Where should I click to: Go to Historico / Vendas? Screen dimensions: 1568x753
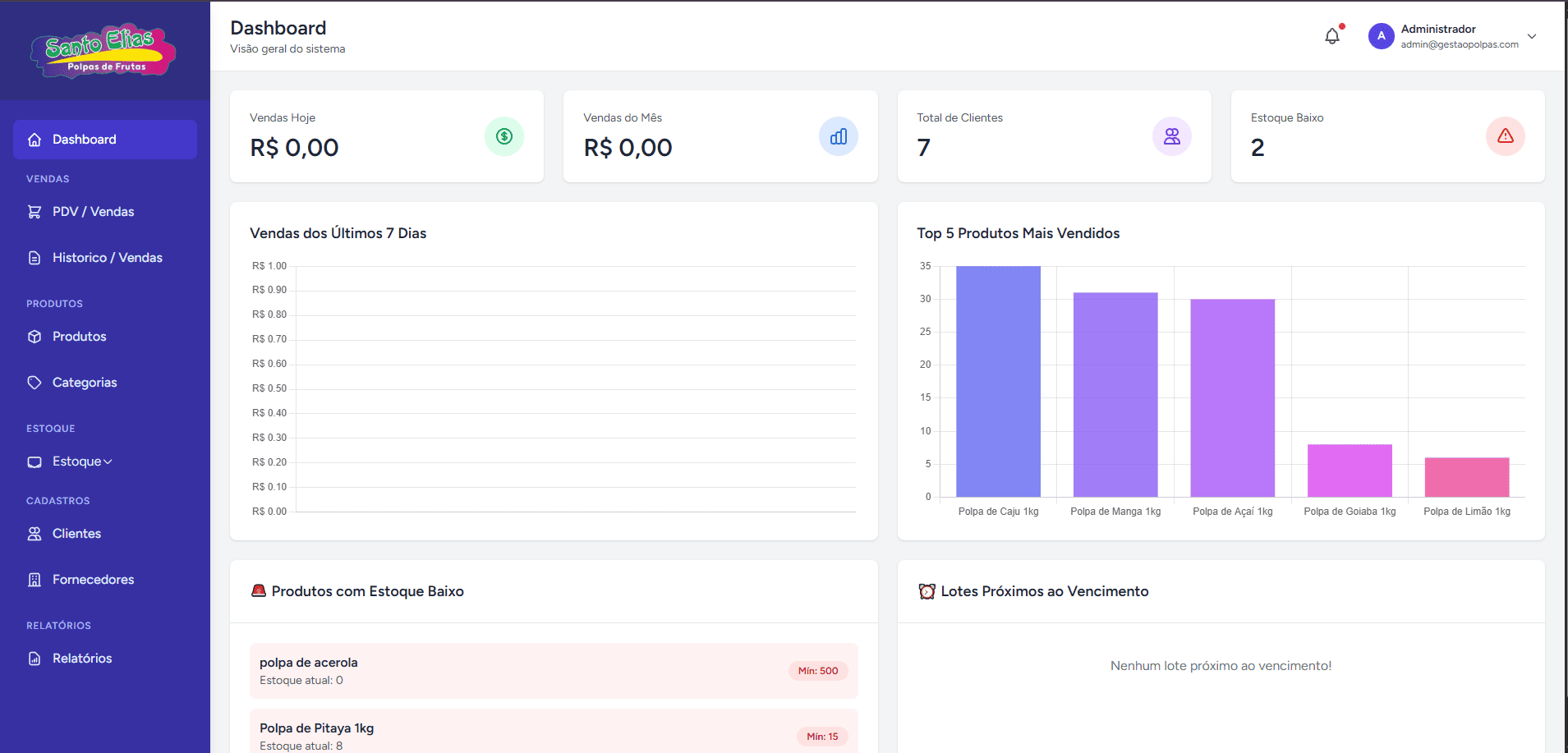point(107,258)
